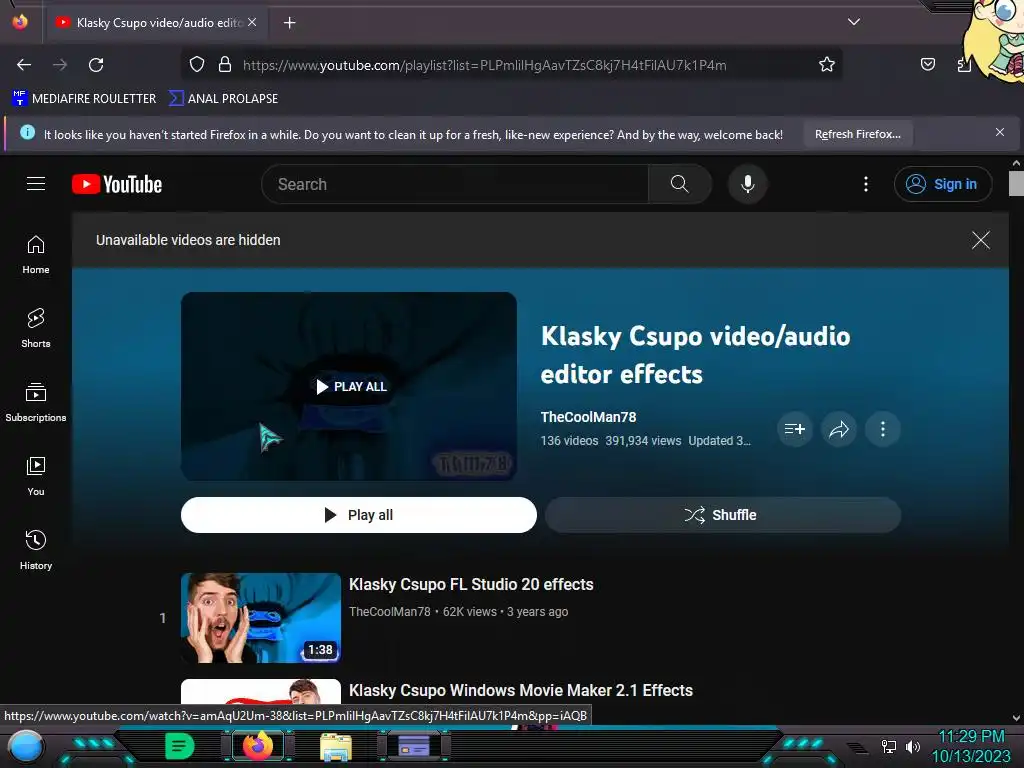Open the Start orb on the taskbar
This screenshot has height=768, width=1024.
[x=25, y=747]
